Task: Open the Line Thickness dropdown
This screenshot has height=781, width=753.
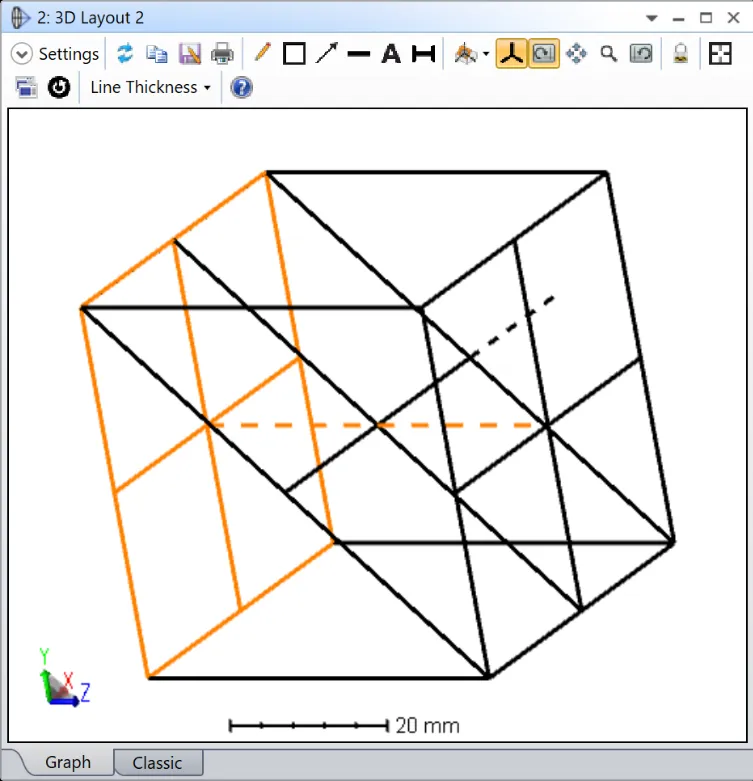Action: tap(150, 87)
